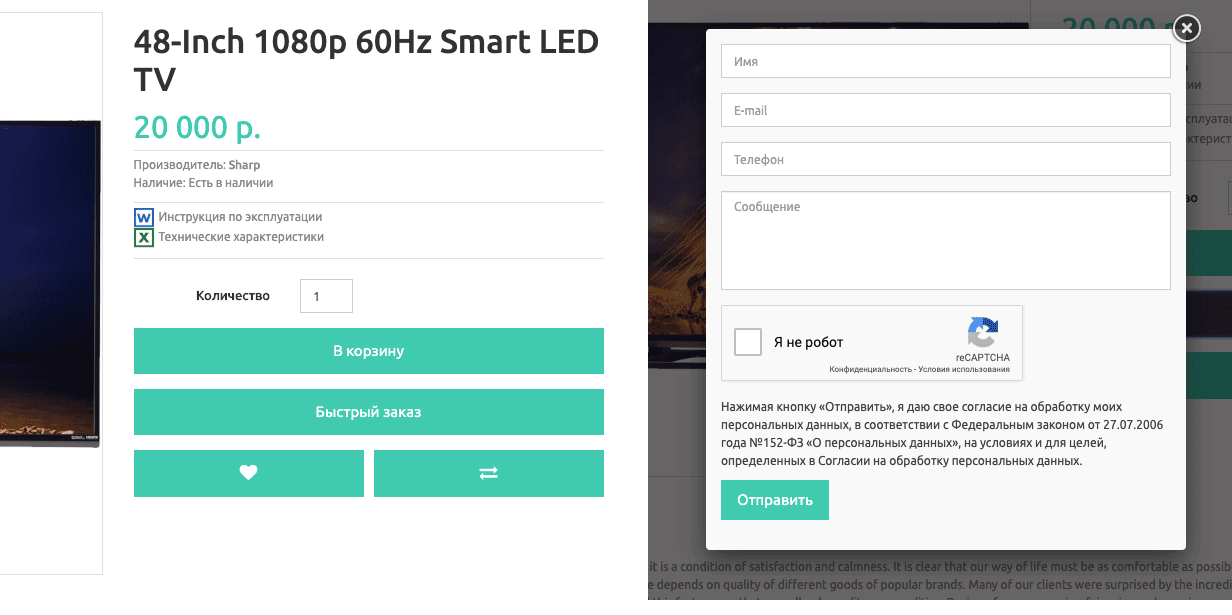
Task: Select the quantity field showing 1
Action: pyautogui.click(x=326, y=296)
